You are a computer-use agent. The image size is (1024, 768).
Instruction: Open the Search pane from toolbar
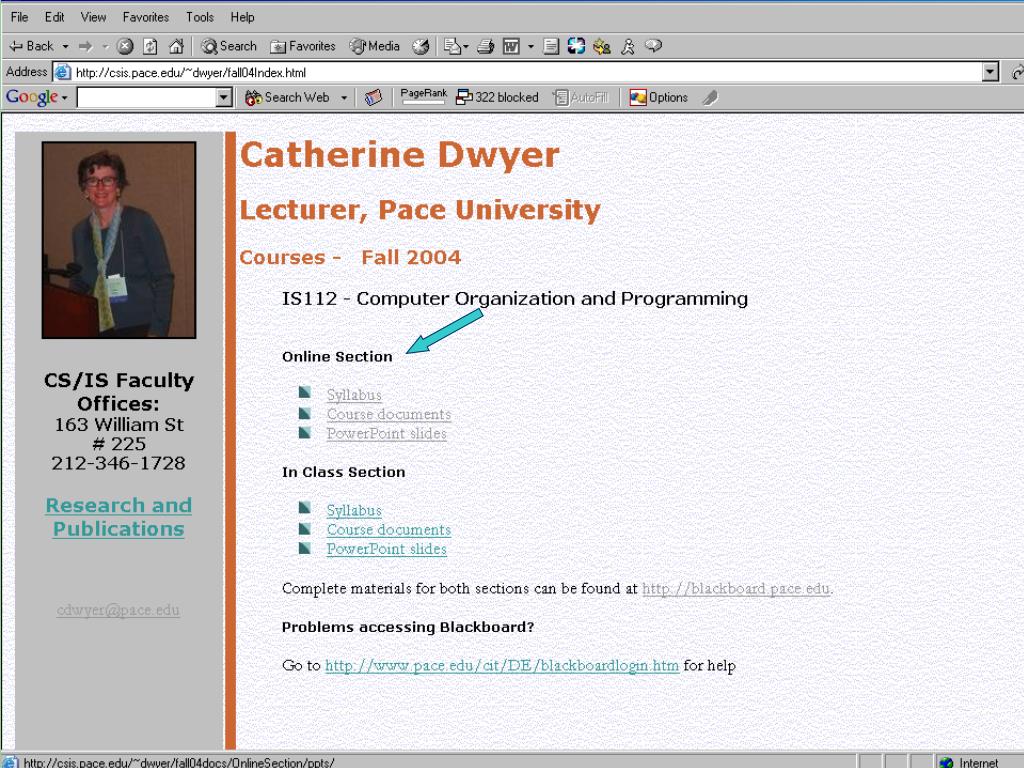click(229, 46)
